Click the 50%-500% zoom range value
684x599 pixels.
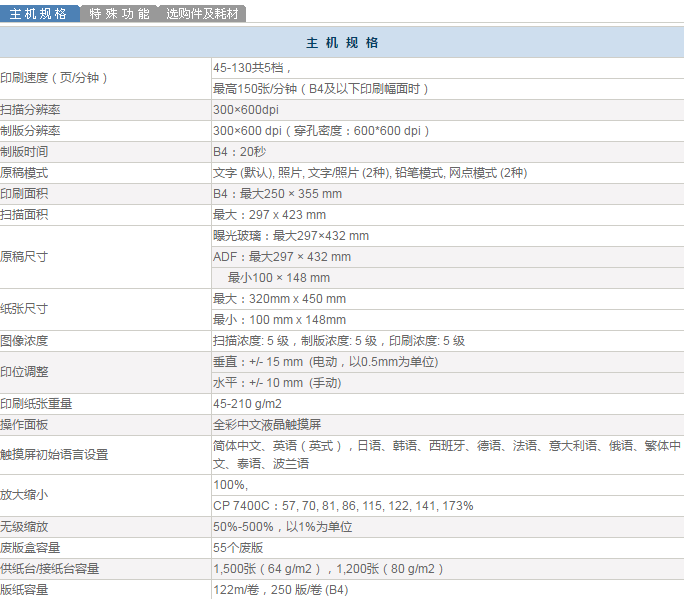[x=282, y=527]
